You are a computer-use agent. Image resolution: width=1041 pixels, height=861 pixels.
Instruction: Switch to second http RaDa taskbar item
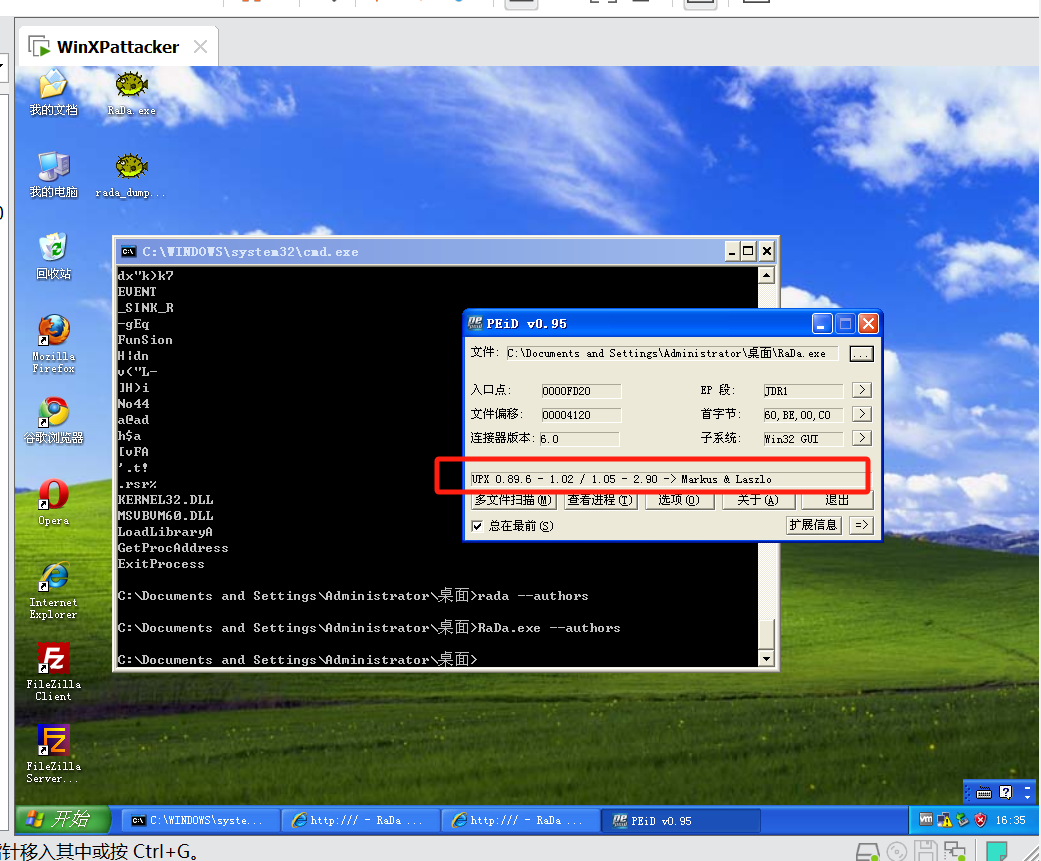coord(520,821)
